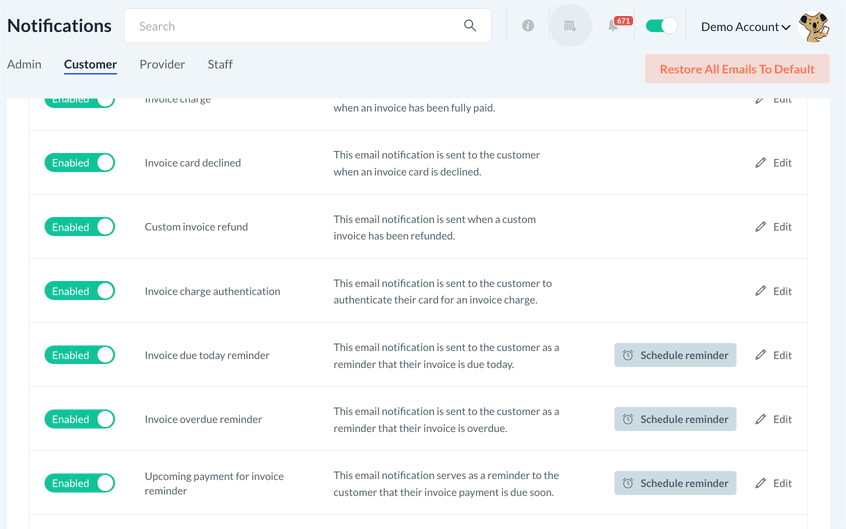Image resolution: width=846 pixels, height=529 pixels.
Task: Click the search magnifier icon
Action: (x=470, y=26)
